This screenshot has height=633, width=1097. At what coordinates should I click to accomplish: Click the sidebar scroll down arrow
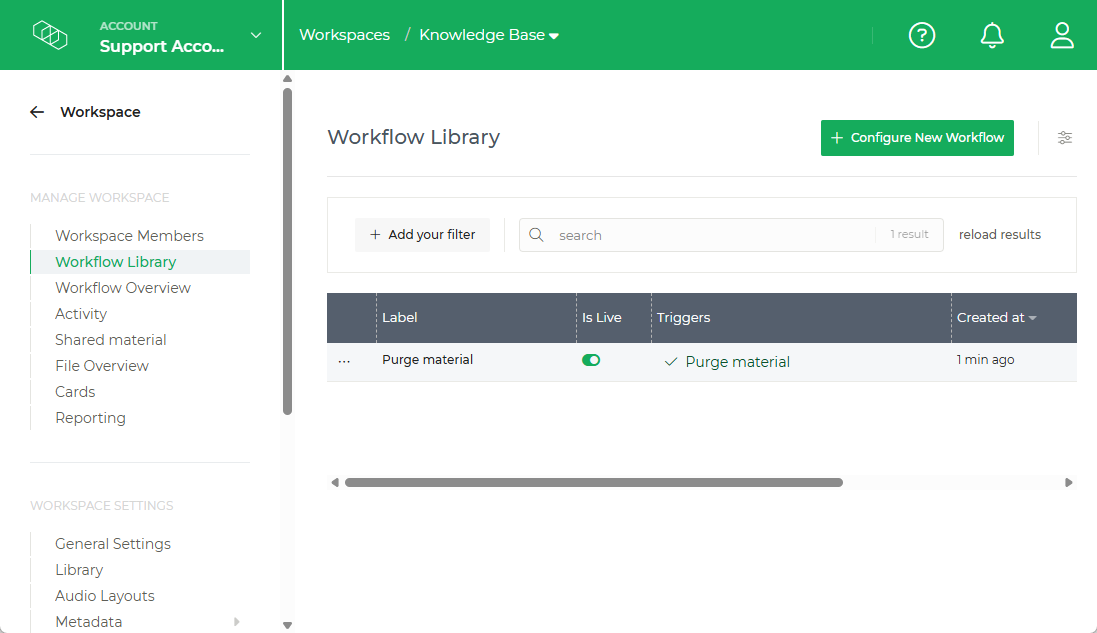287,625
